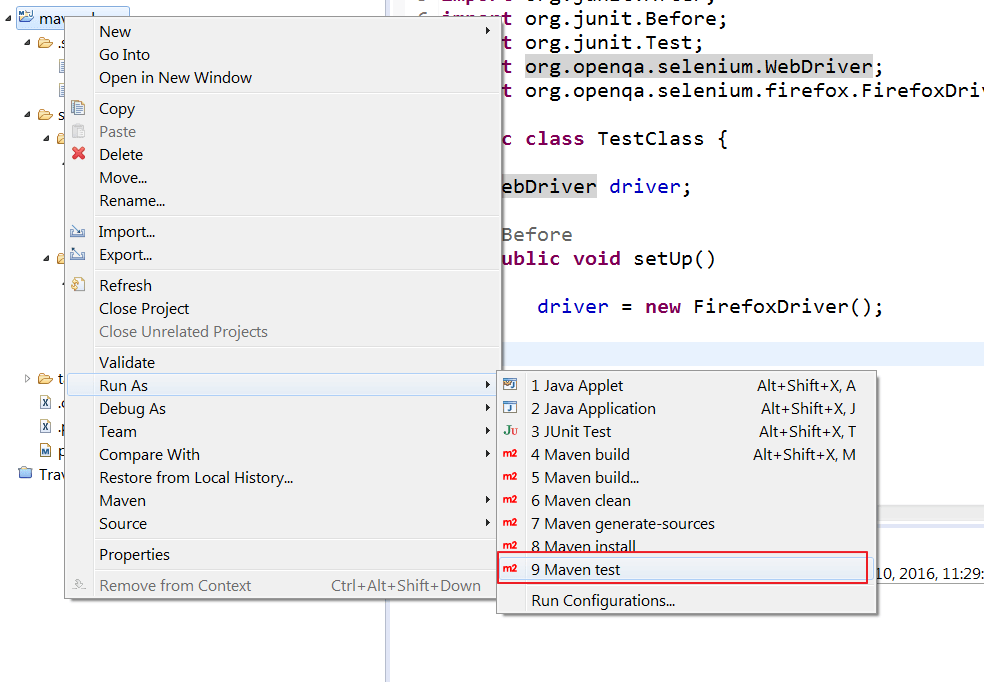Run 4 Maven build
984x682 pixels.
point(686,454)
